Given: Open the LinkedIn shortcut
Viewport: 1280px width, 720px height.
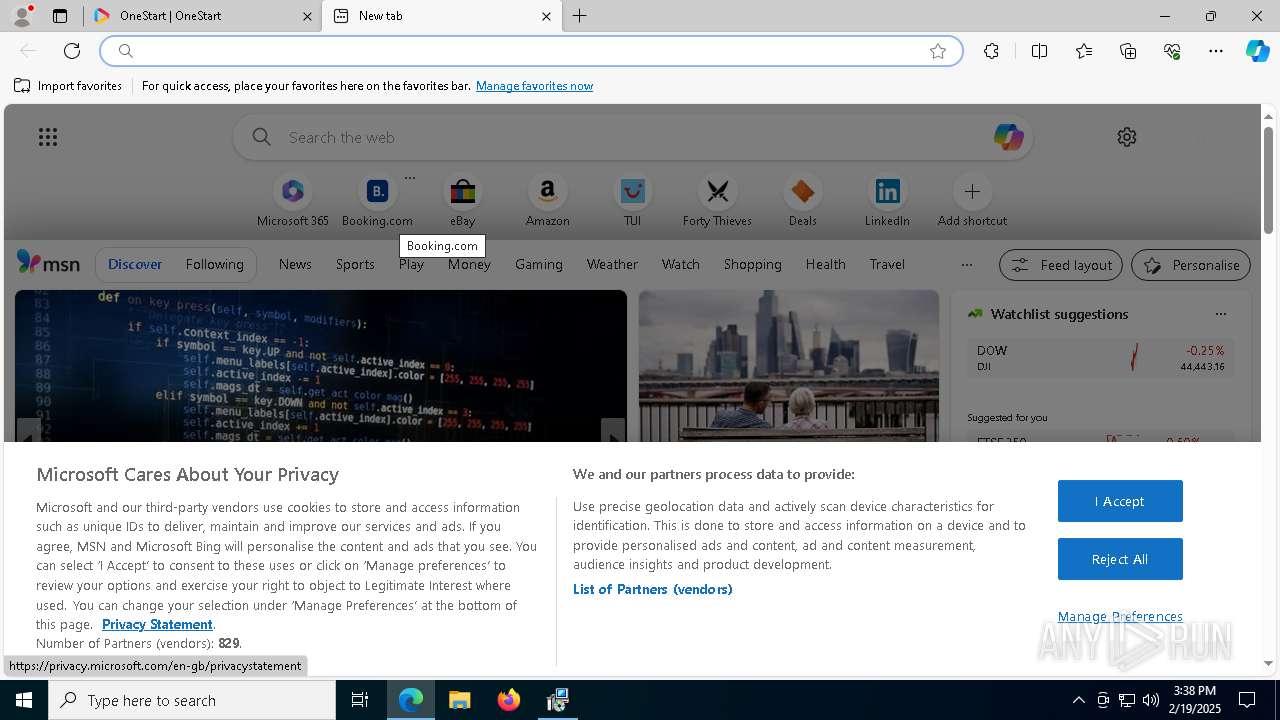Looking at the screenshot, I should pyautogui.click(x=887, y=201).
